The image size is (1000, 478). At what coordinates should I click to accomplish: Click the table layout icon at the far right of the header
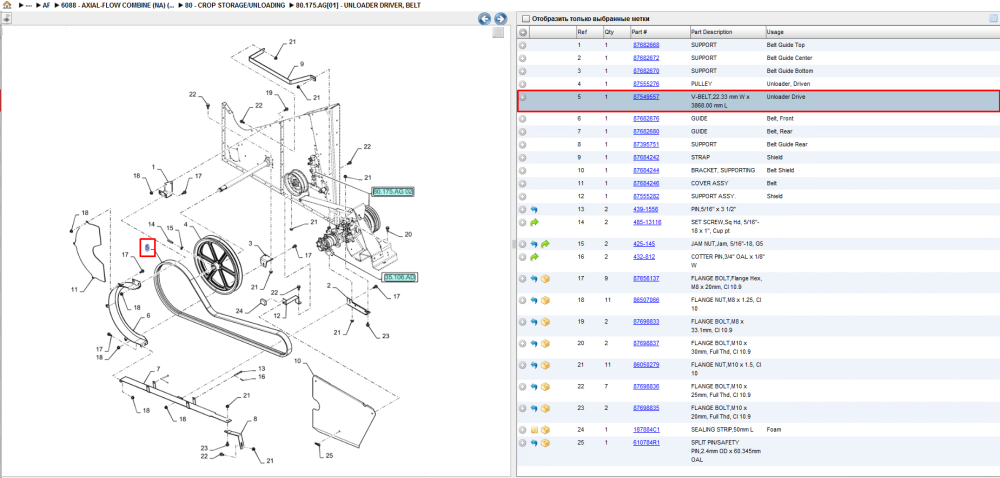pos(992,18)
